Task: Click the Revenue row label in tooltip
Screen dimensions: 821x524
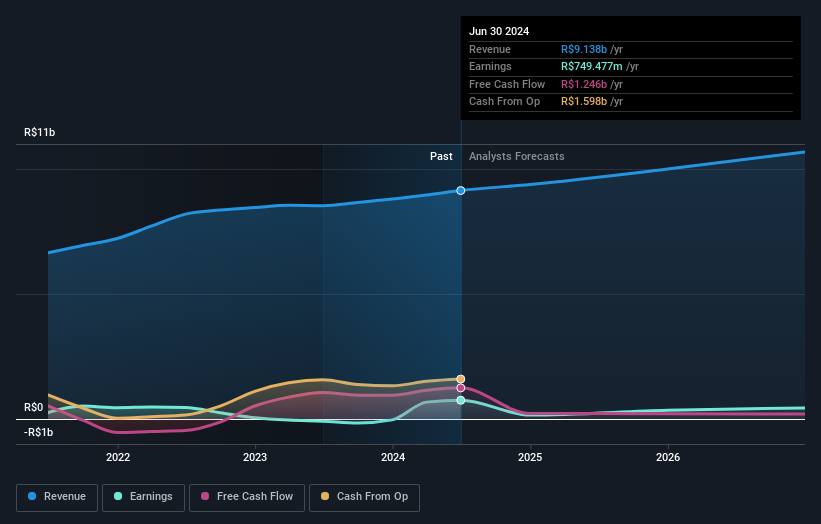Action: (490, 49)
